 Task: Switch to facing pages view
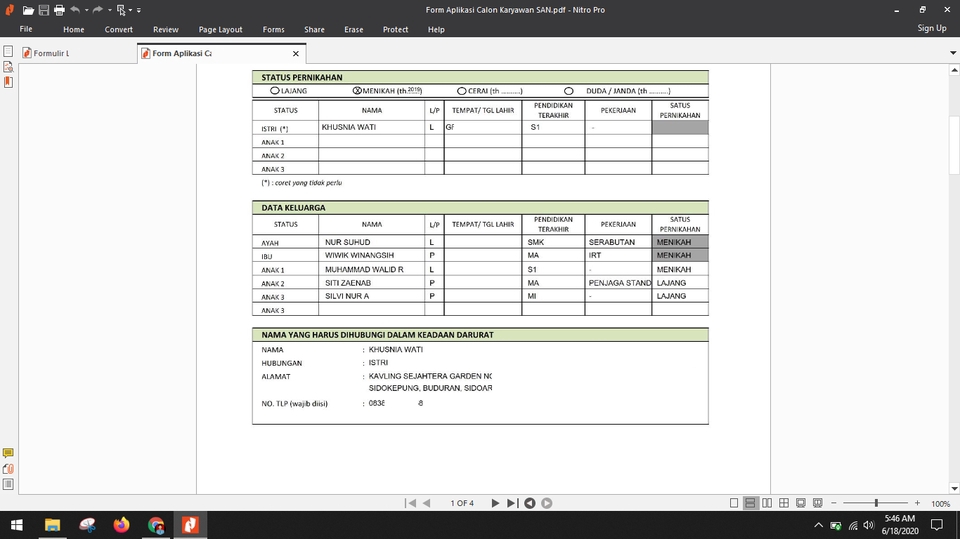(x=767, y=503)
